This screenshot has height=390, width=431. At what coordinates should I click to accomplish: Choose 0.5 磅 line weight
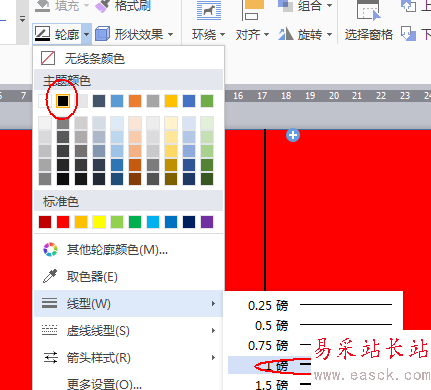315,325
